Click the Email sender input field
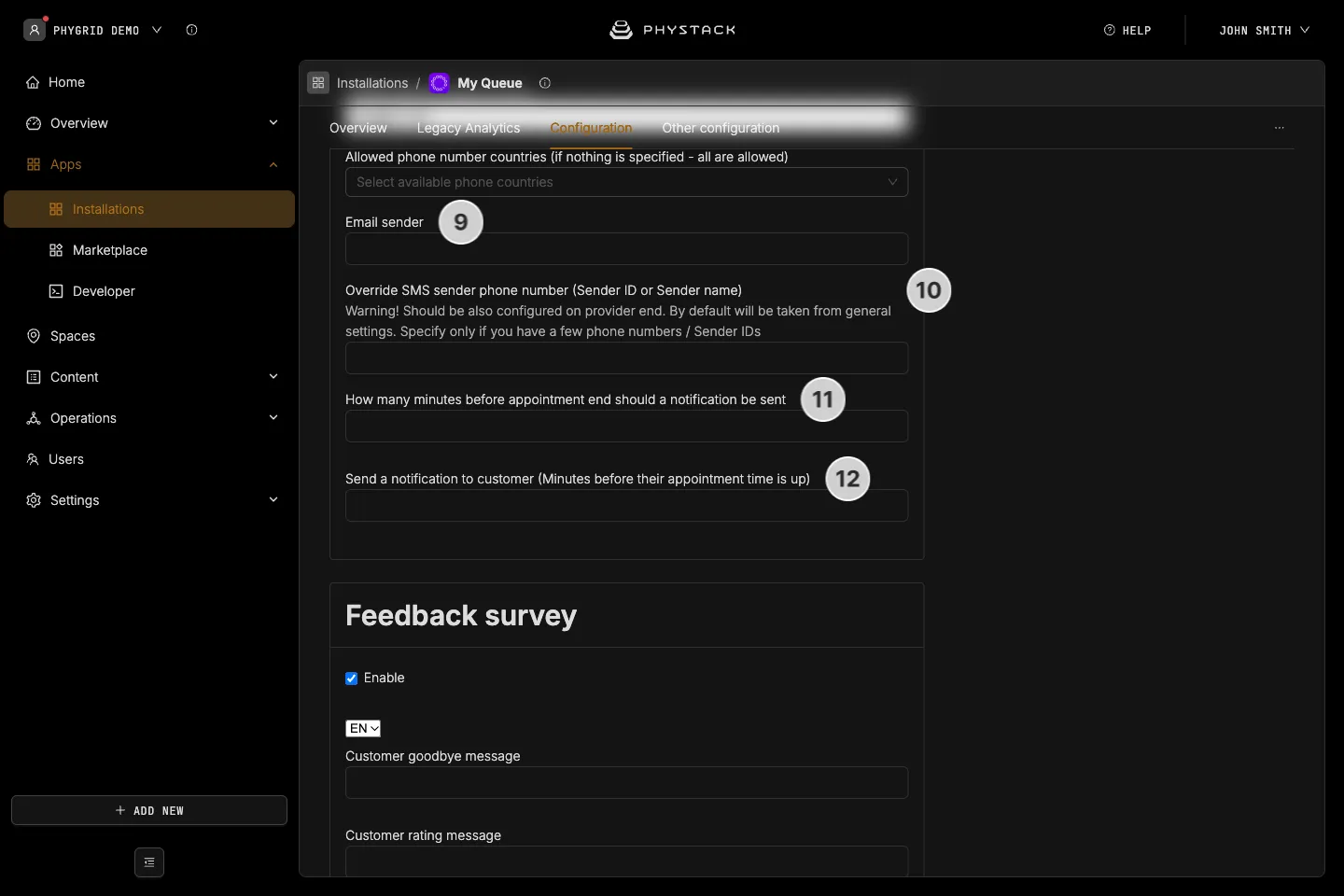Screen dimensions: 1344x896 click(626, 249)
